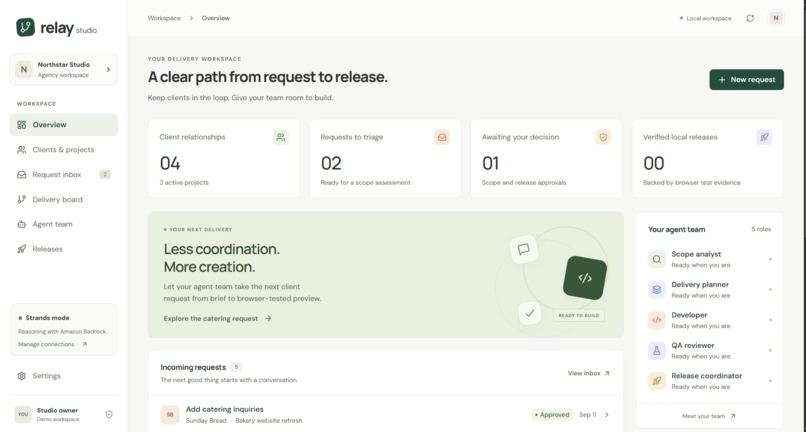Image resolution: width=806 pixels, height=432 pixels.
Task: Go to Overview in sidebar
Action: pos(64,125)
